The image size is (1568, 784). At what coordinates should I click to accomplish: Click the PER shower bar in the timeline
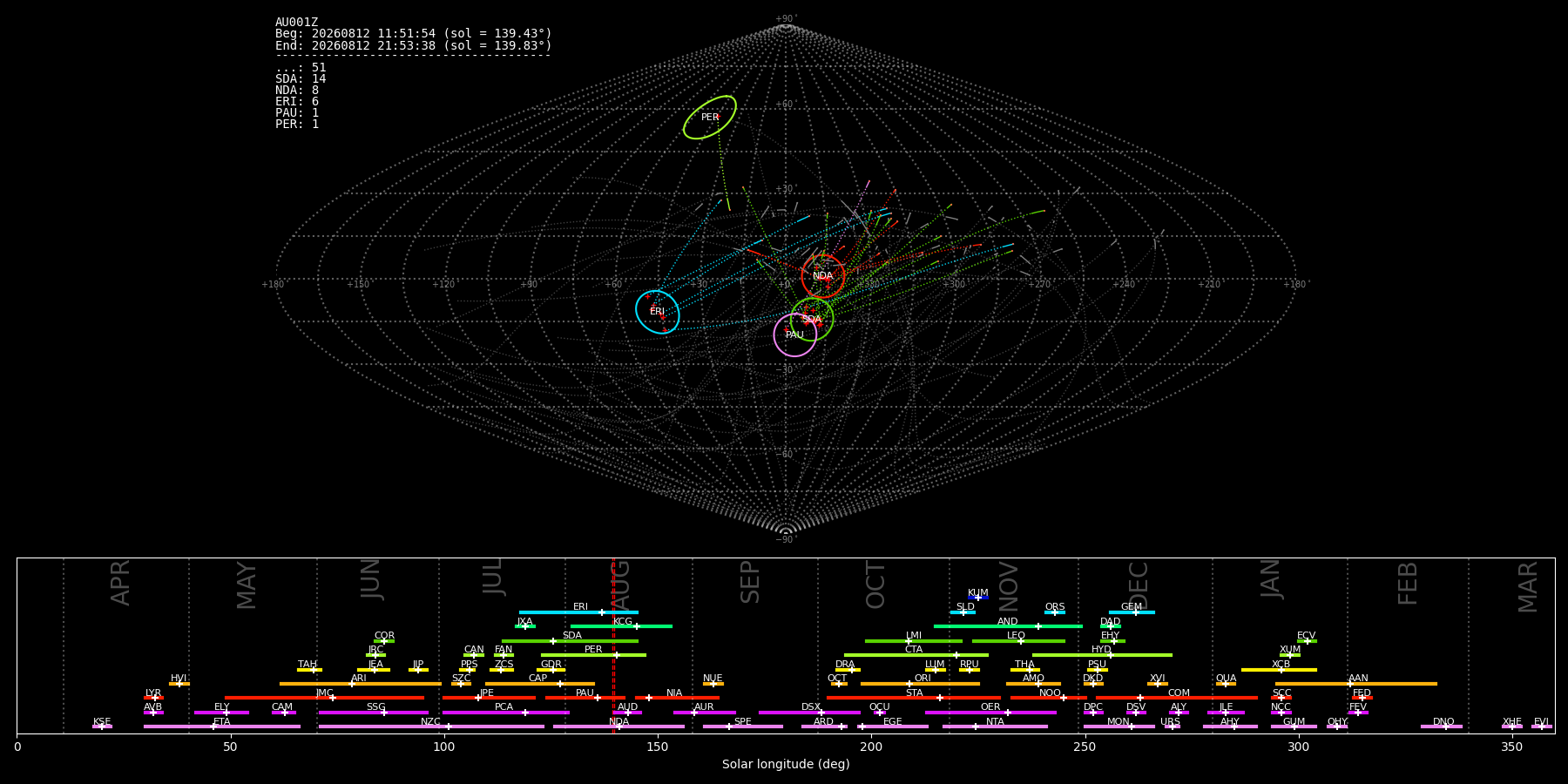tap(593, 655)
